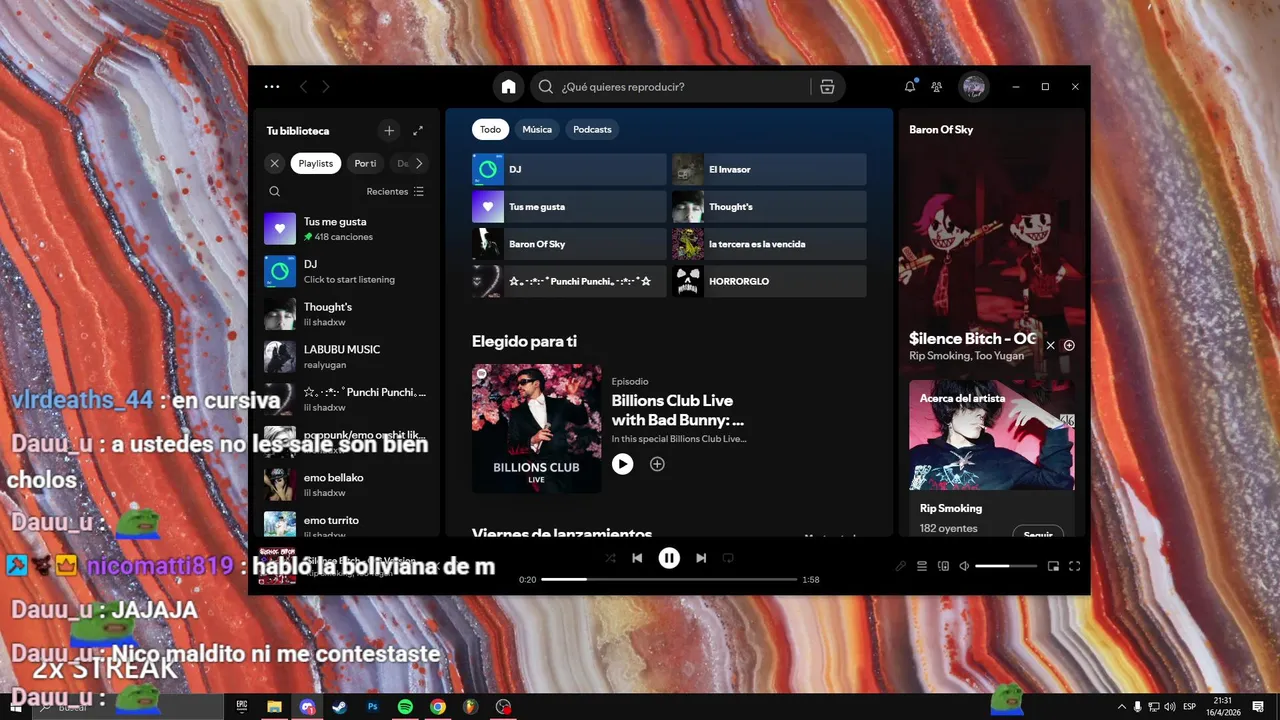
Task: Toggle repeat mode
Action: tap(728, 558)
